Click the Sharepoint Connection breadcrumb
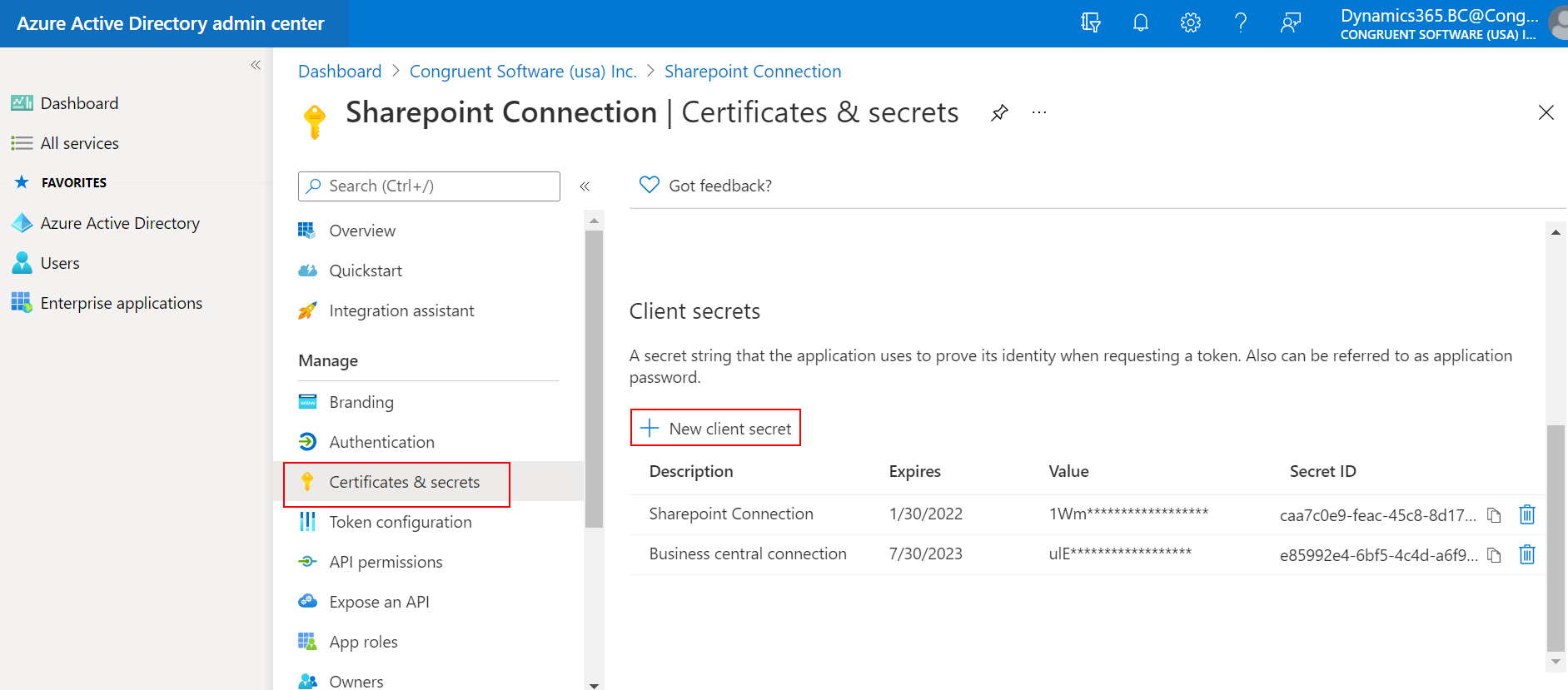Image resolution: width=1568 pixels, height=690 pixels. [753, 72]
